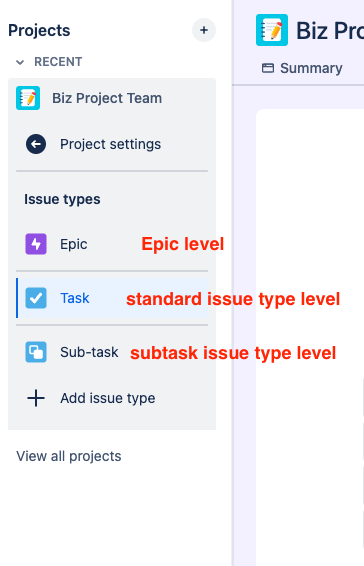
Task: Open Biz Project Team project name
Action: click(x=107, y=98)
